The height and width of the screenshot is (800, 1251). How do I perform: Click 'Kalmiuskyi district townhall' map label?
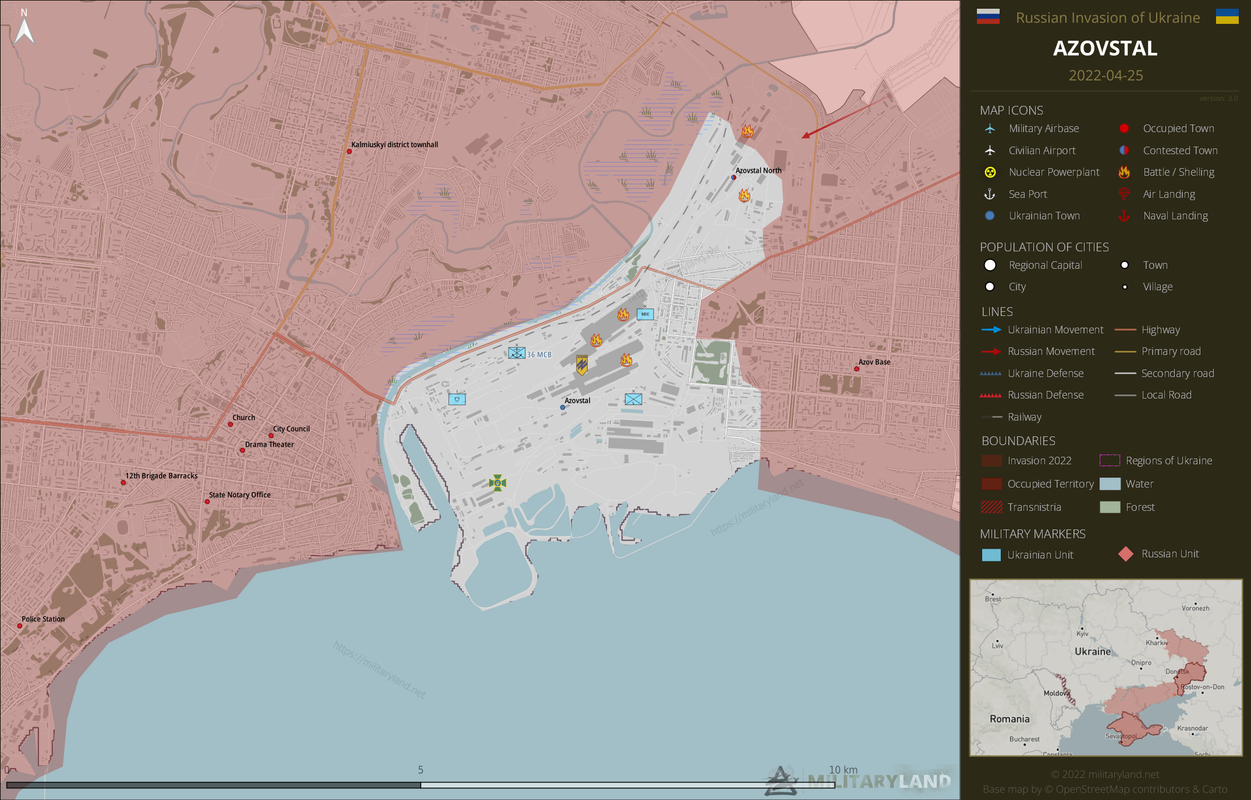tap(394, 145)
